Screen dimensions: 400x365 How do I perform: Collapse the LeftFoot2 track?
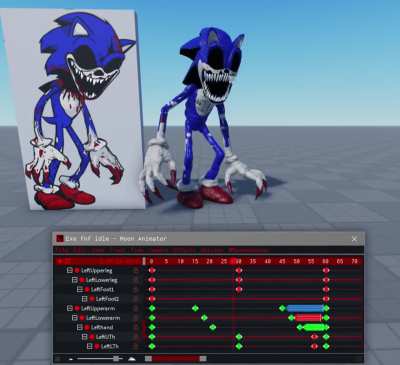click(85, 299)
